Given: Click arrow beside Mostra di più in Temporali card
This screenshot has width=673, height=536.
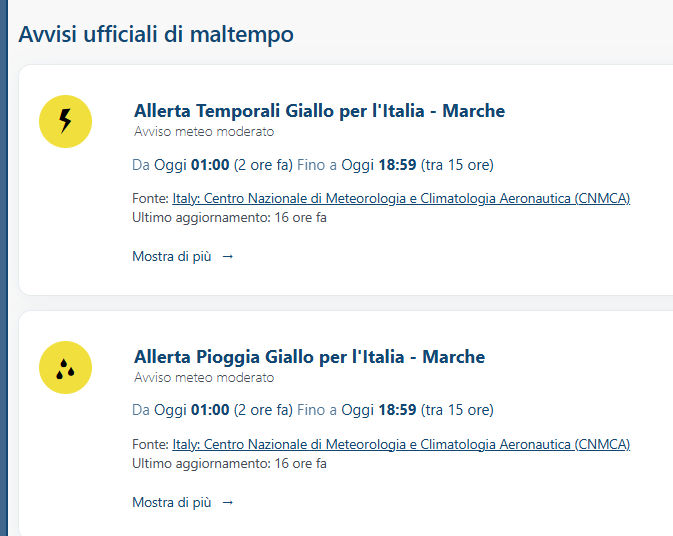Looking at the screenshot, I should 228,257.
